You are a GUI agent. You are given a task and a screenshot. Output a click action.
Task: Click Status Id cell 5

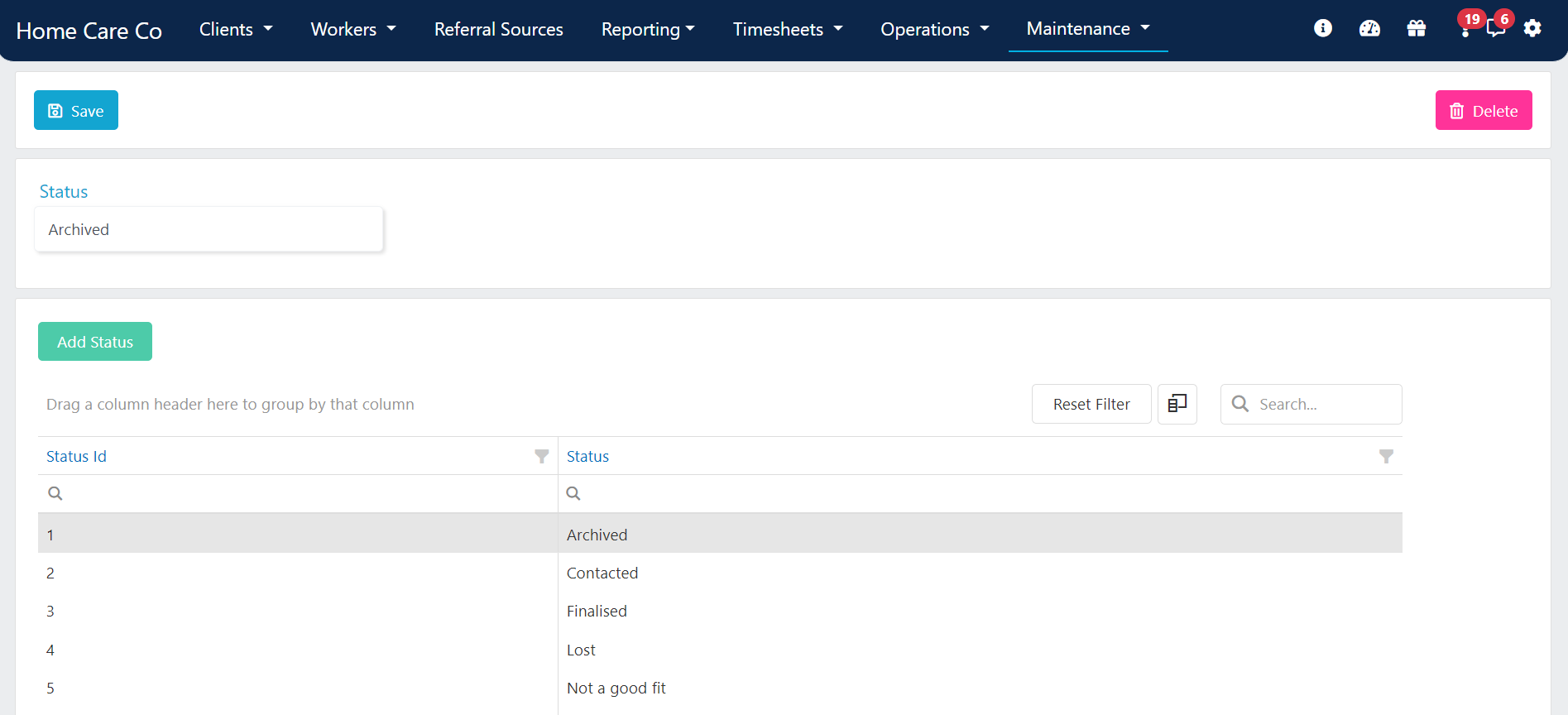tap(298, 688)
